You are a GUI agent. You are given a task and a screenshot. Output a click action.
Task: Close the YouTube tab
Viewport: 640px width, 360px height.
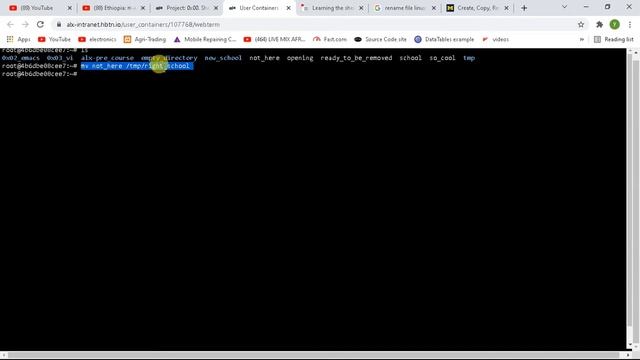click(69, 8)
